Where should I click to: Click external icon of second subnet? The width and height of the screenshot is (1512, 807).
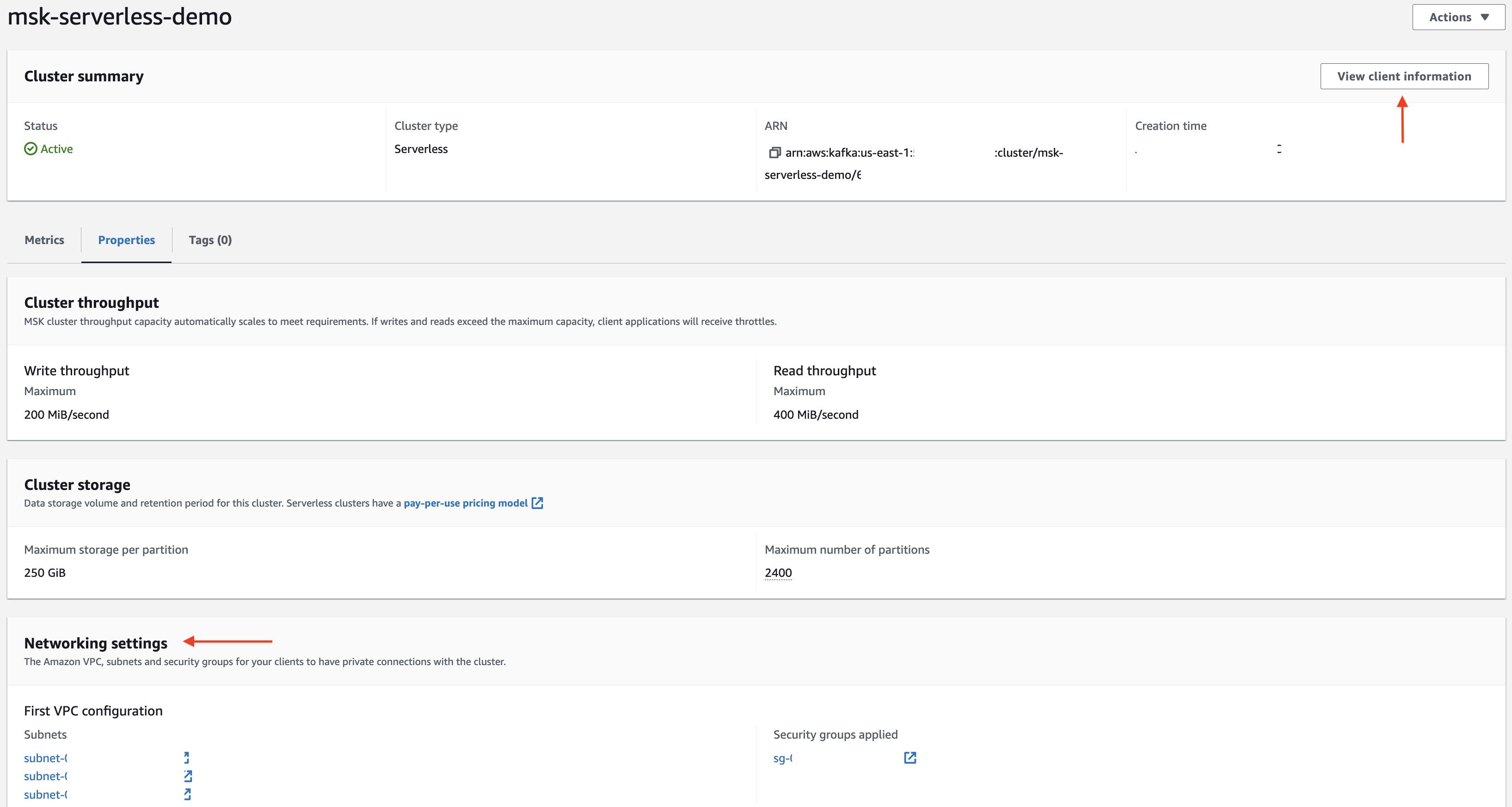pos(187,776)
